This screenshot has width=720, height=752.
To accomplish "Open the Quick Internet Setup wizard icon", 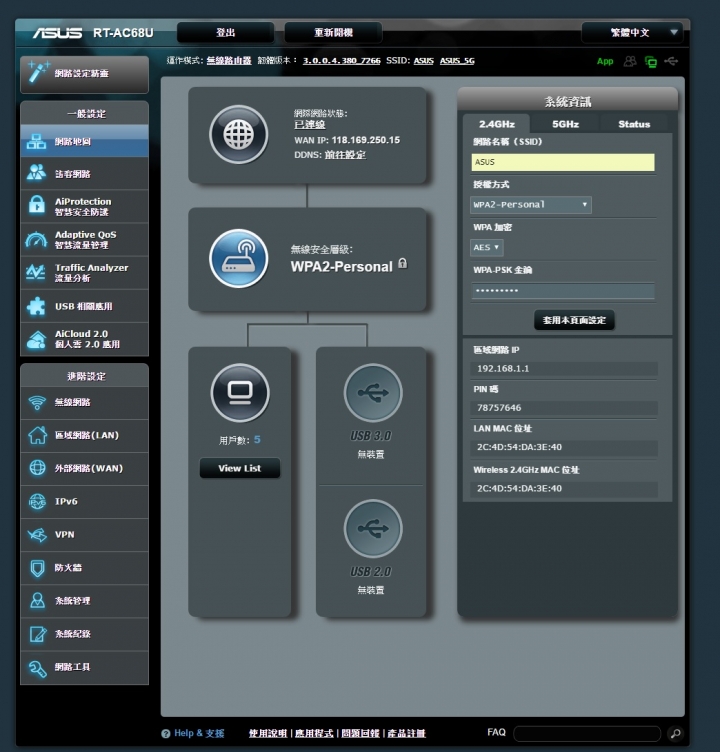I will click(38, 72).
